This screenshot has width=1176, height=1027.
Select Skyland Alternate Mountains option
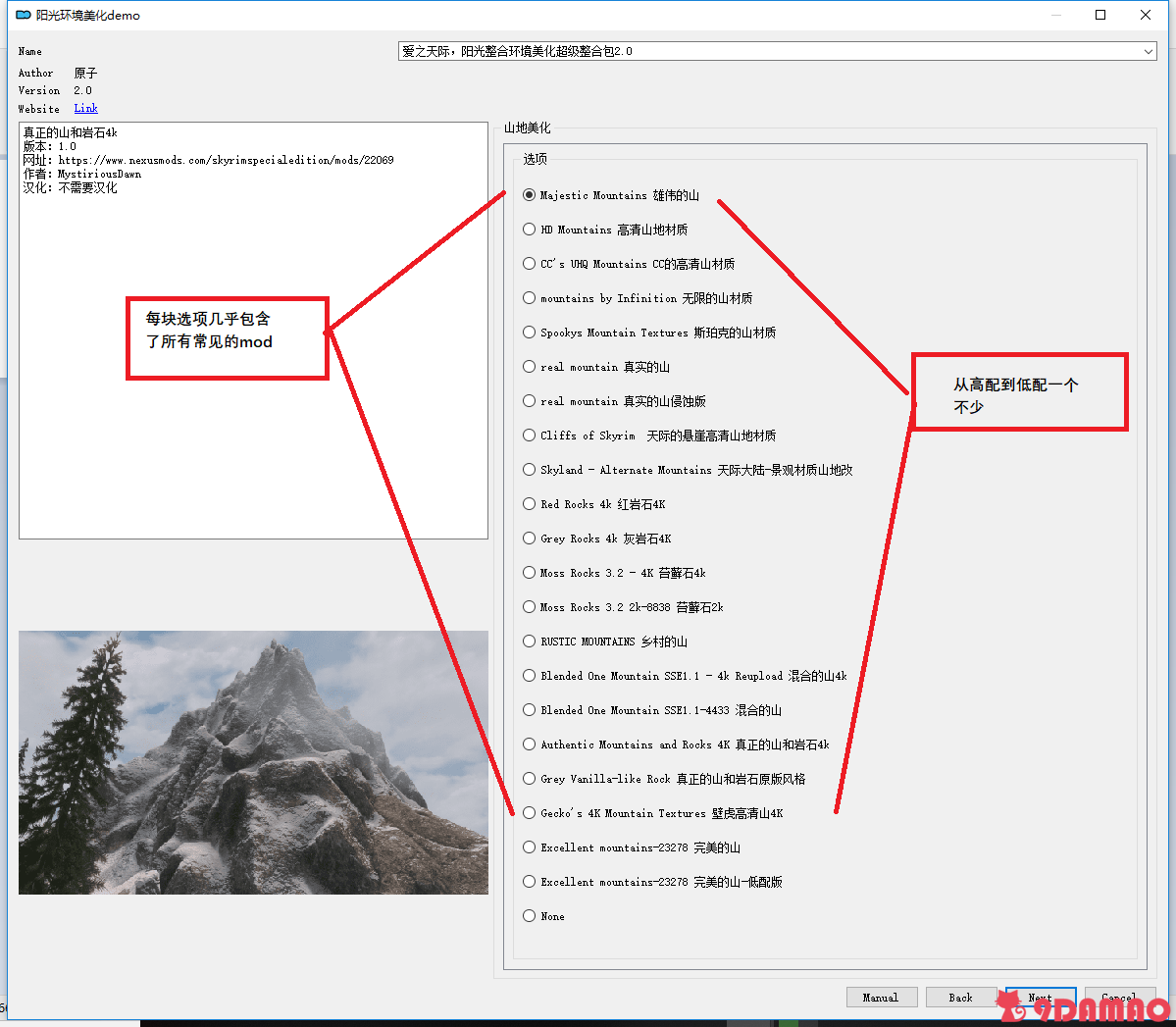[x=530, y=470]
